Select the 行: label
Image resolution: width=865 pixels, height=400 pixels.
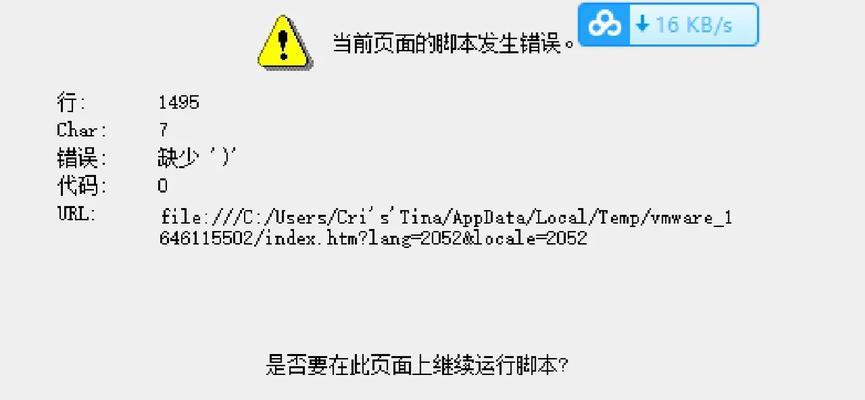click(x=71, y=102)
